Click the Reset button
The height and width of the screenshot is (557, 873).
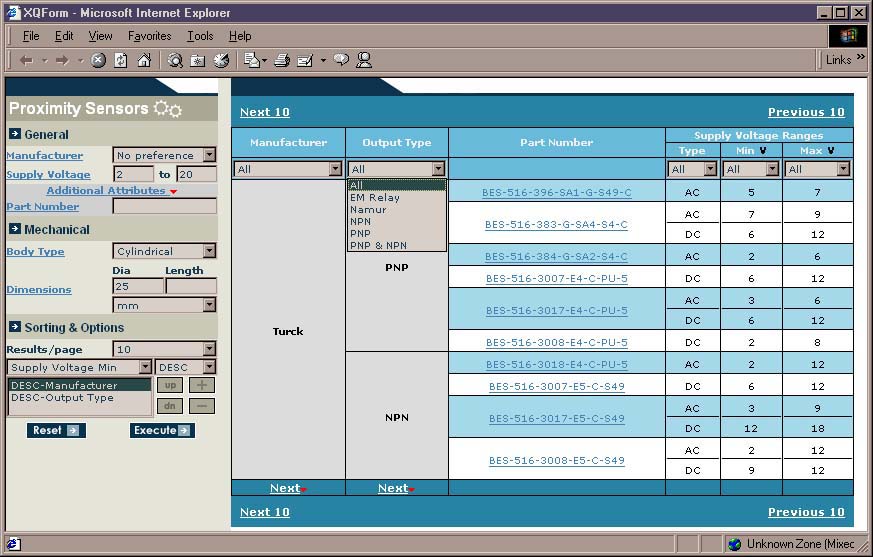pyautogui.click(x=56, y=430)
